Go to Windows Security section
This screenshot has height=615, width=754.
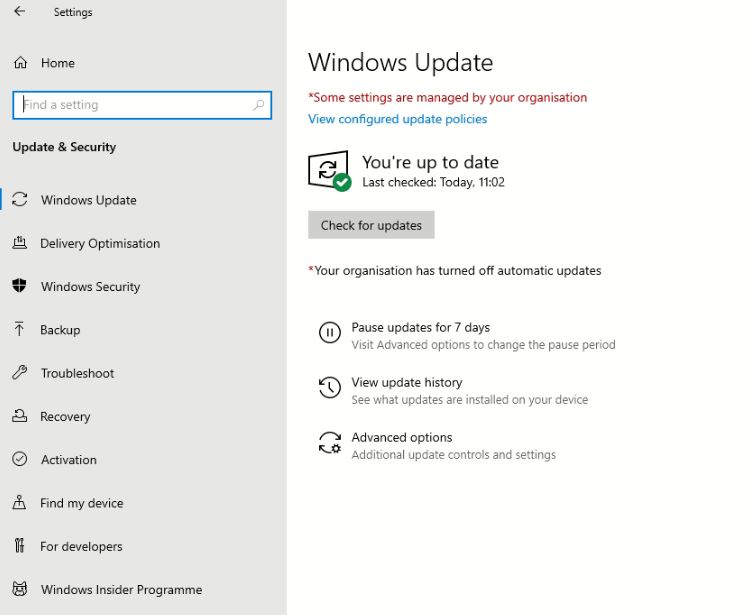(90, 287)
